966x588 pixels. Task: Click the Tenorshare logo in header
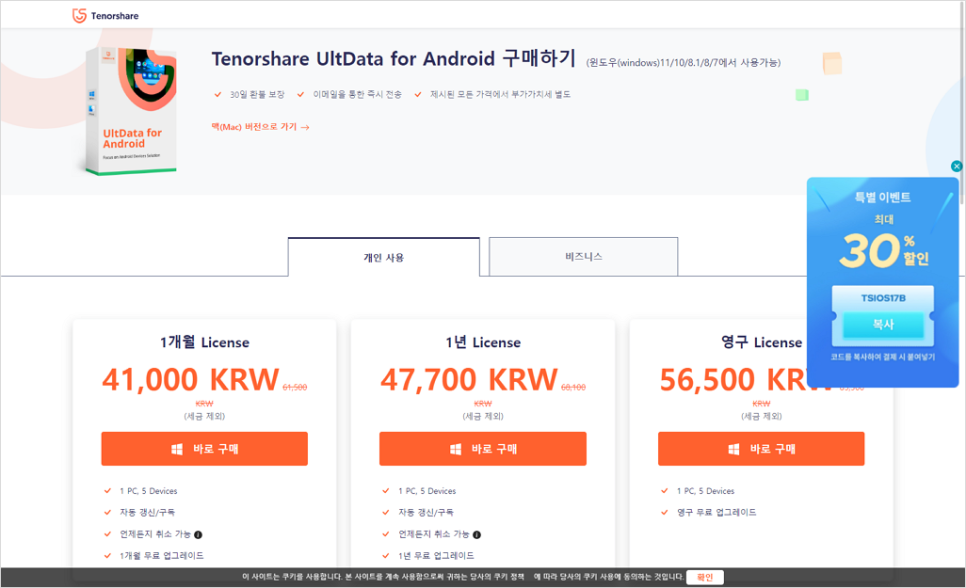[x=105, y=15]
